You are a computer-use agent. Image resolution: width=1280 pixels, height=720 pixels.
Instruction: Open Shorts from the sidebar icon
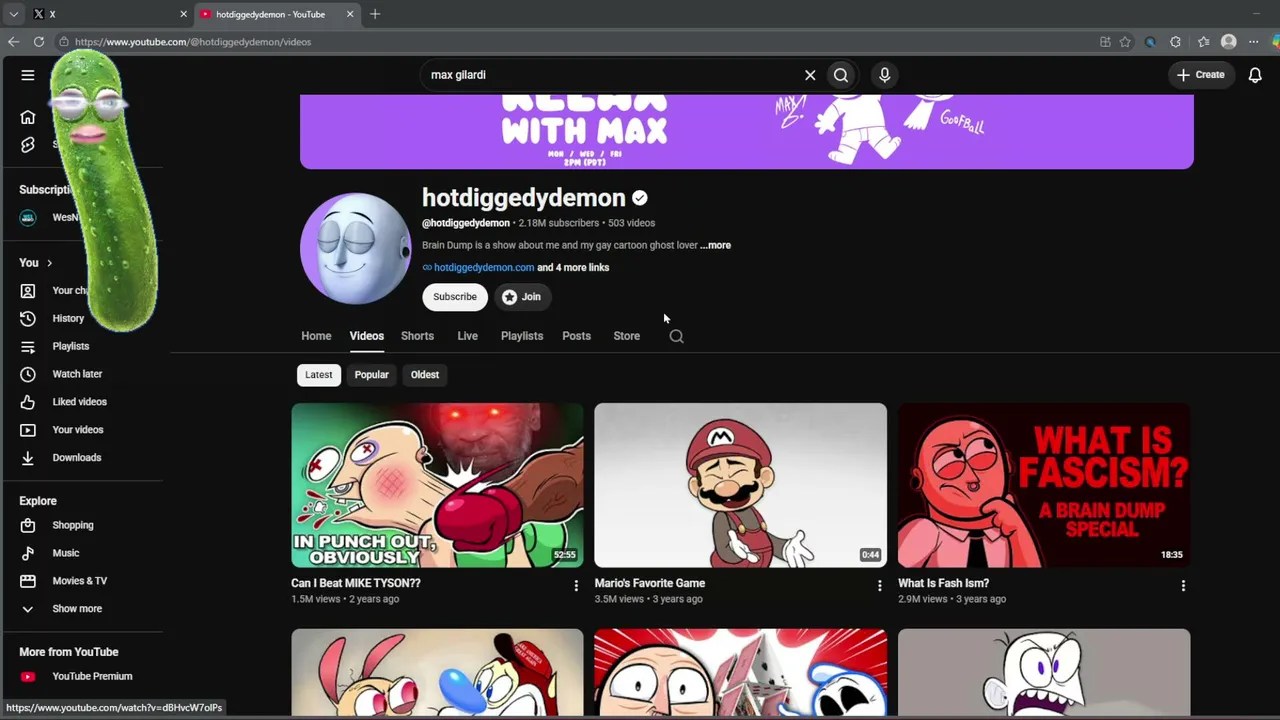pos(28,145)
